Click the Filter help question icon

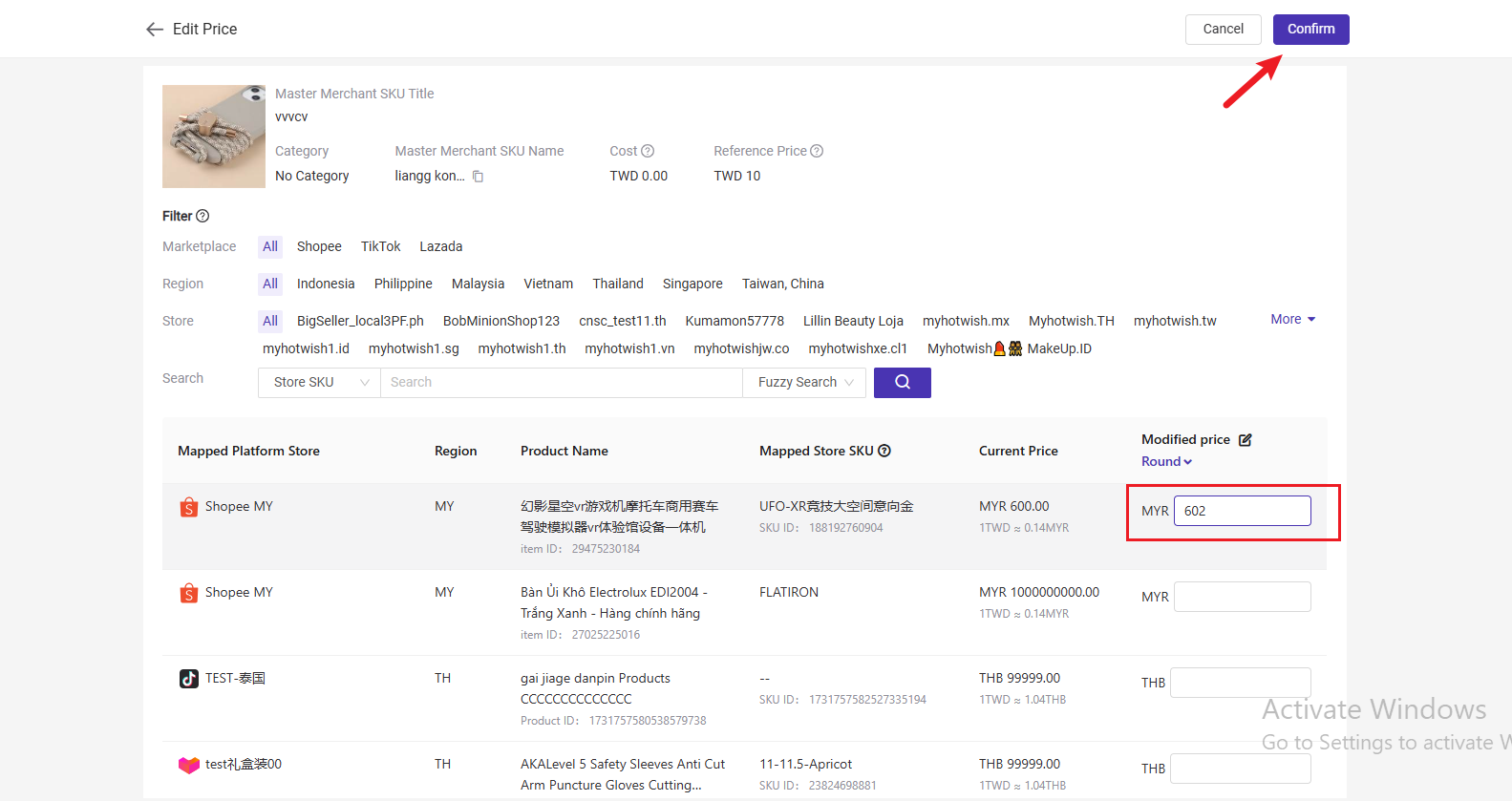tap(202, 216)
